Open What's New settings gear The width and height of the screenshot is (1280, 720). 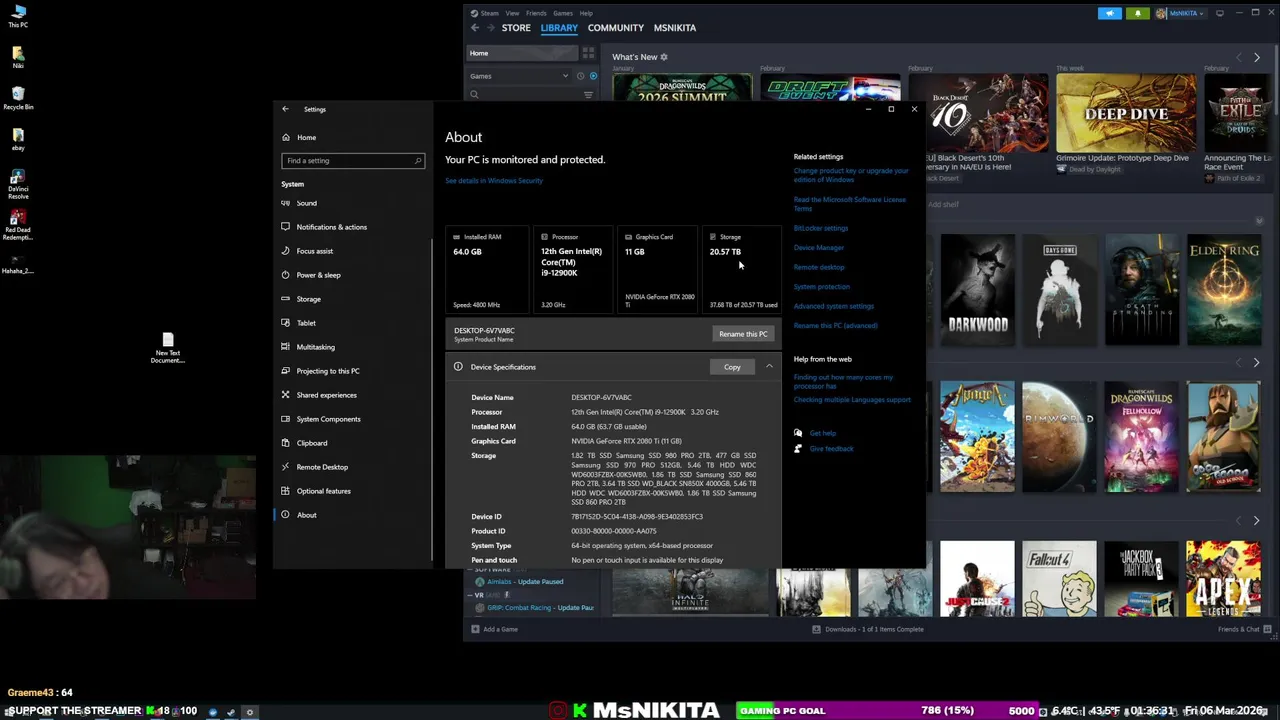[x=664, y=57]
